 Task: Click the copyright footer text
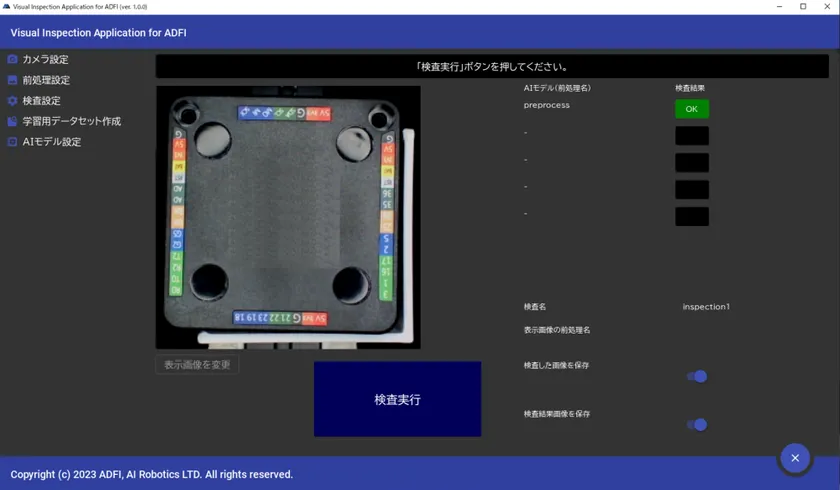pyautogui.click(x=152, y=474)
